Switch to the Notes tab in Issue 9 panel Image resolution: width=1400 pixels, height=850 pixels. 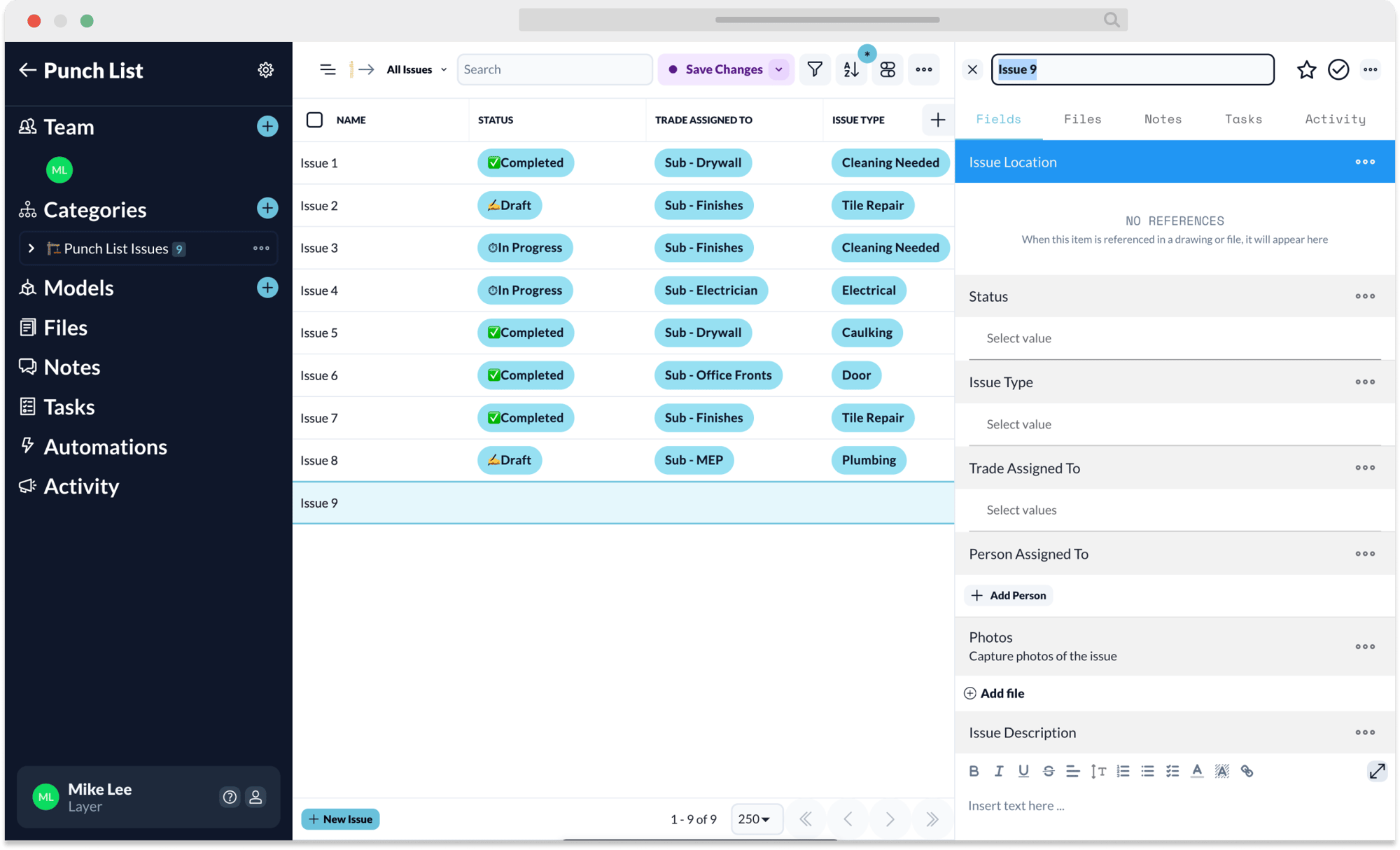click(x=1163, y=118)
